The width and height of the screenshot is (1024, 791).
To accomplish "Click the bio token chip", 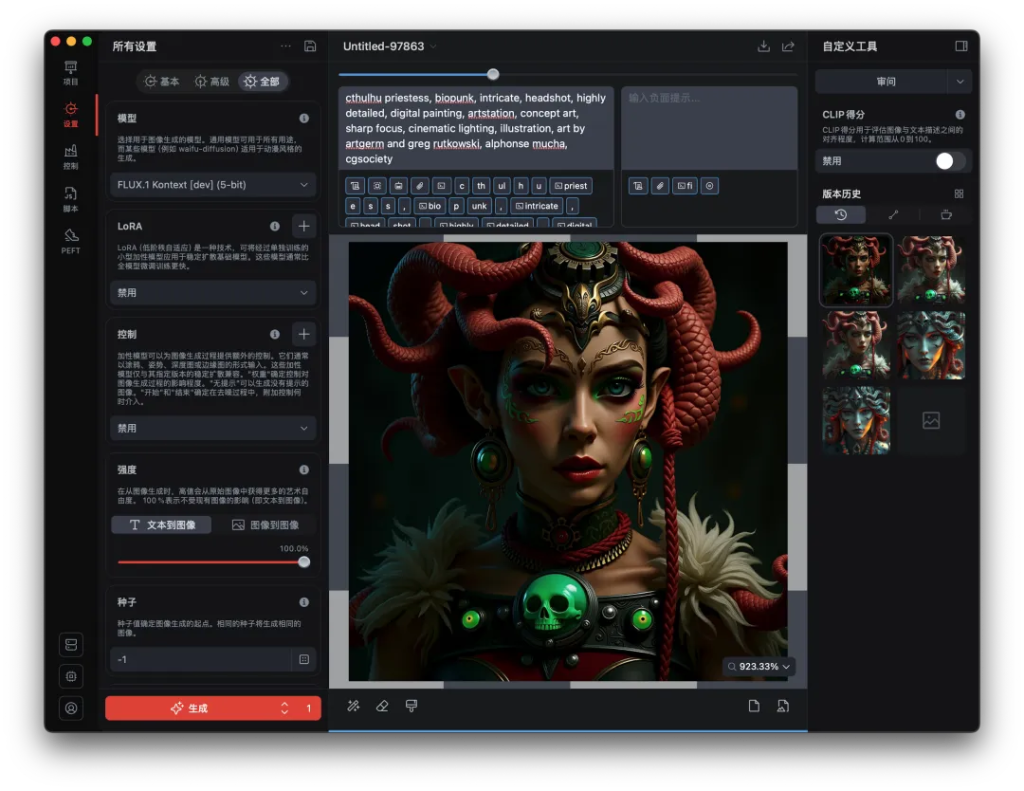I will coord(430,206).
